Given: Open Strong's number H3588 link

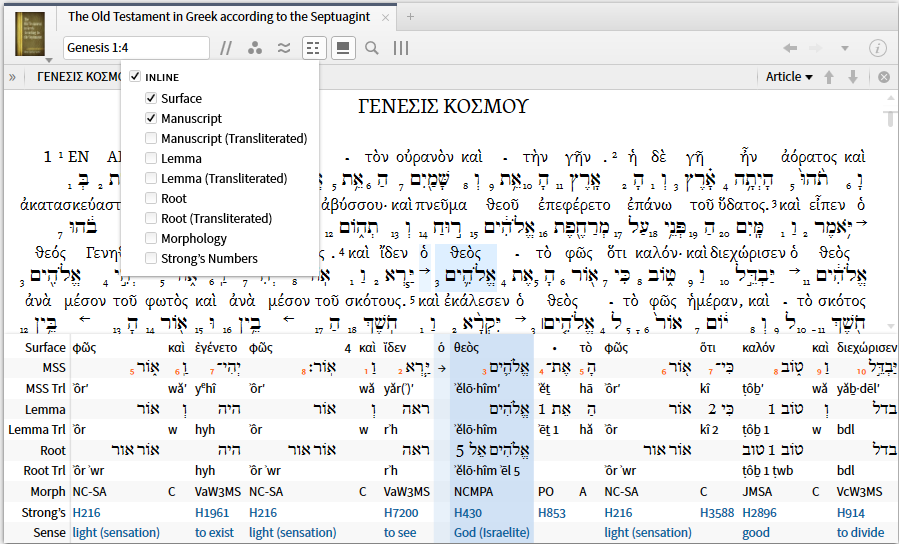Looking at the screenshot, I should coord(717,512).
